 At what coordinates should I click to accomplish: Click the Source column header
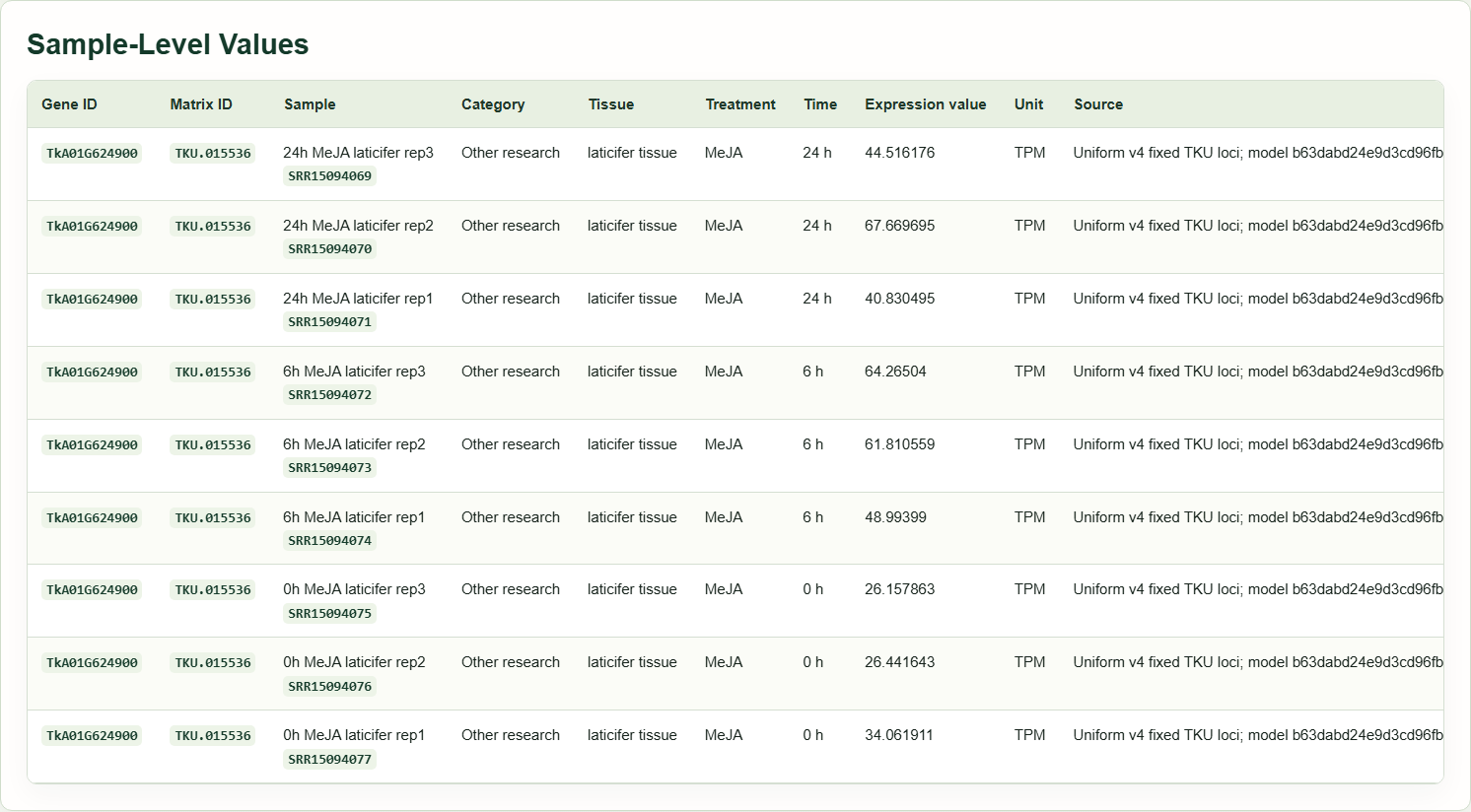point(1098,104)
